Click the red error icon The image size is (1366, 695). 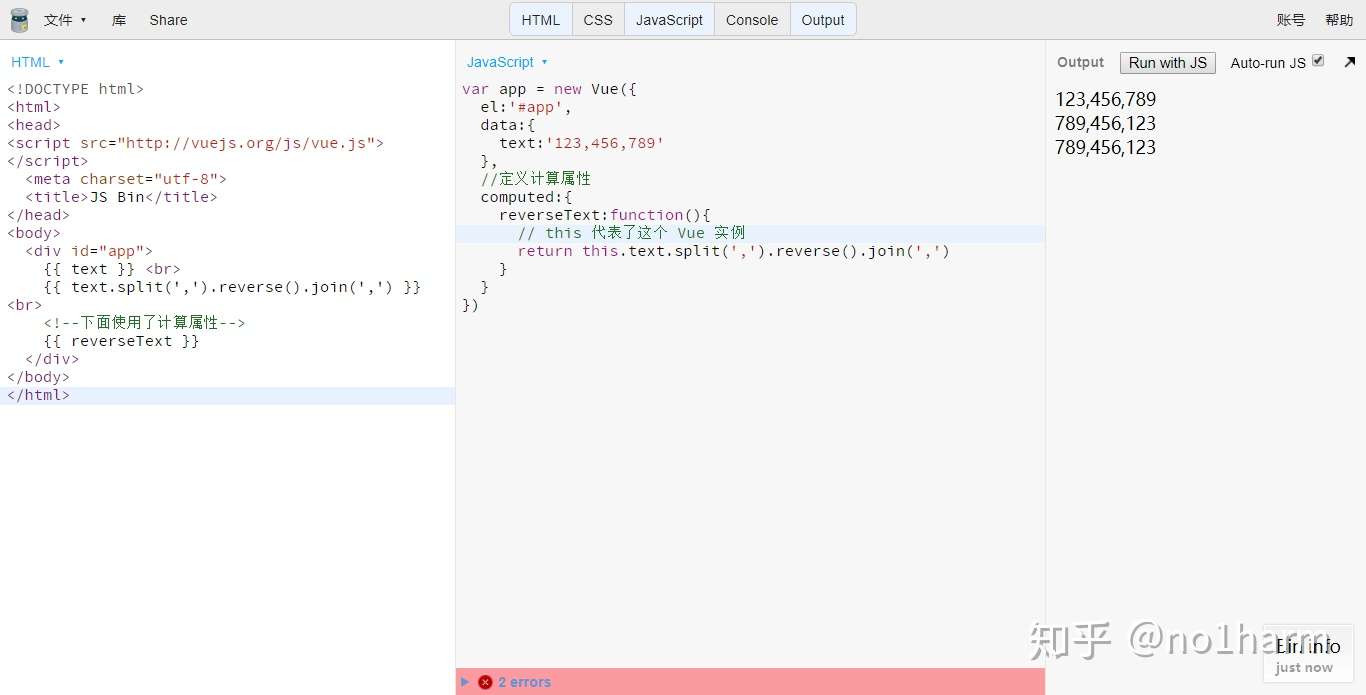click(x=485, y=682)
